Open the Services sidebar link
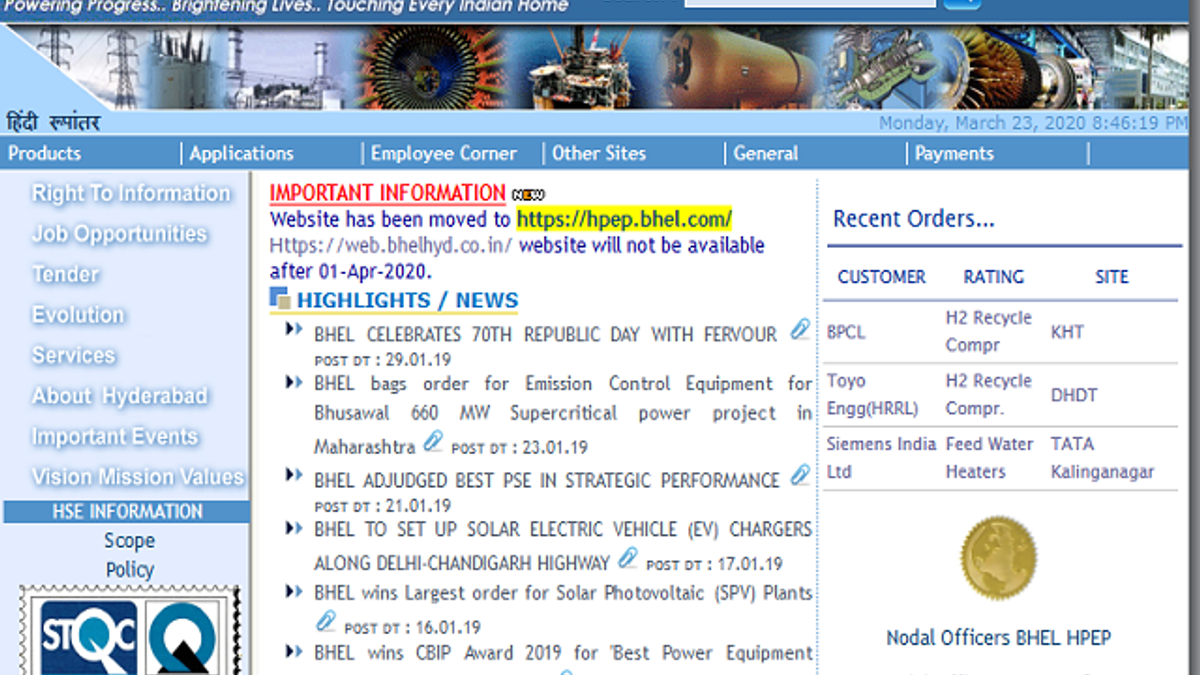 tap(74, 355)
